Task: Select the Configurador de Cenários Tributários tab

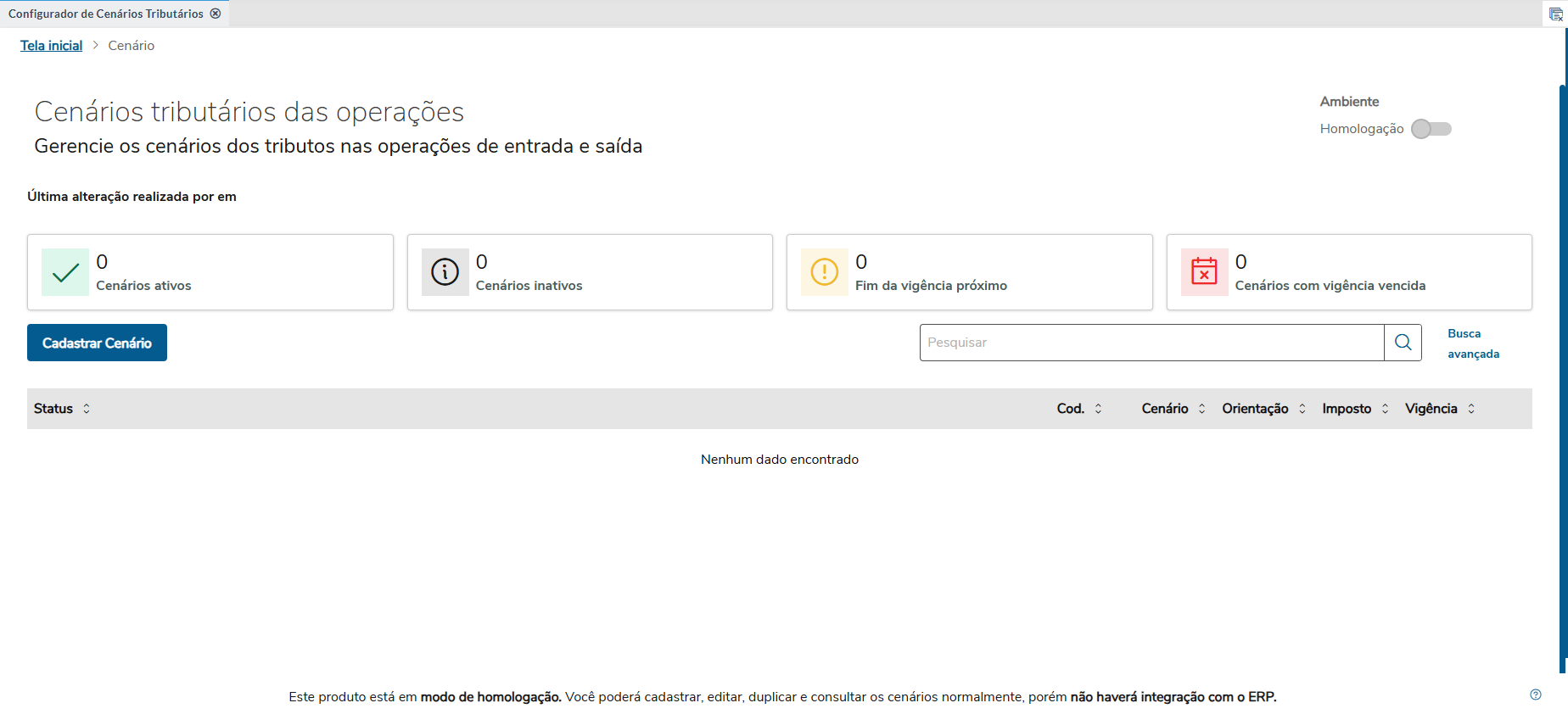Action: click(105, 14)
